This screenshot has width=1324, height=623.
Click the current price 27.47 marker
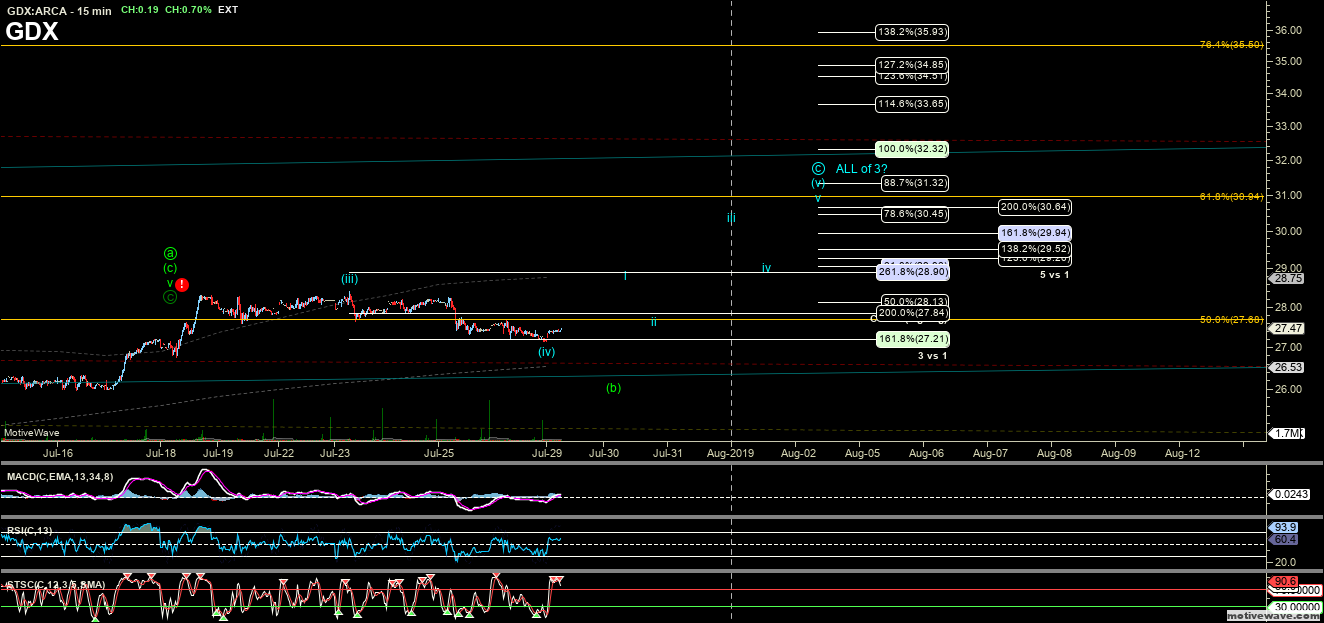1289,328
